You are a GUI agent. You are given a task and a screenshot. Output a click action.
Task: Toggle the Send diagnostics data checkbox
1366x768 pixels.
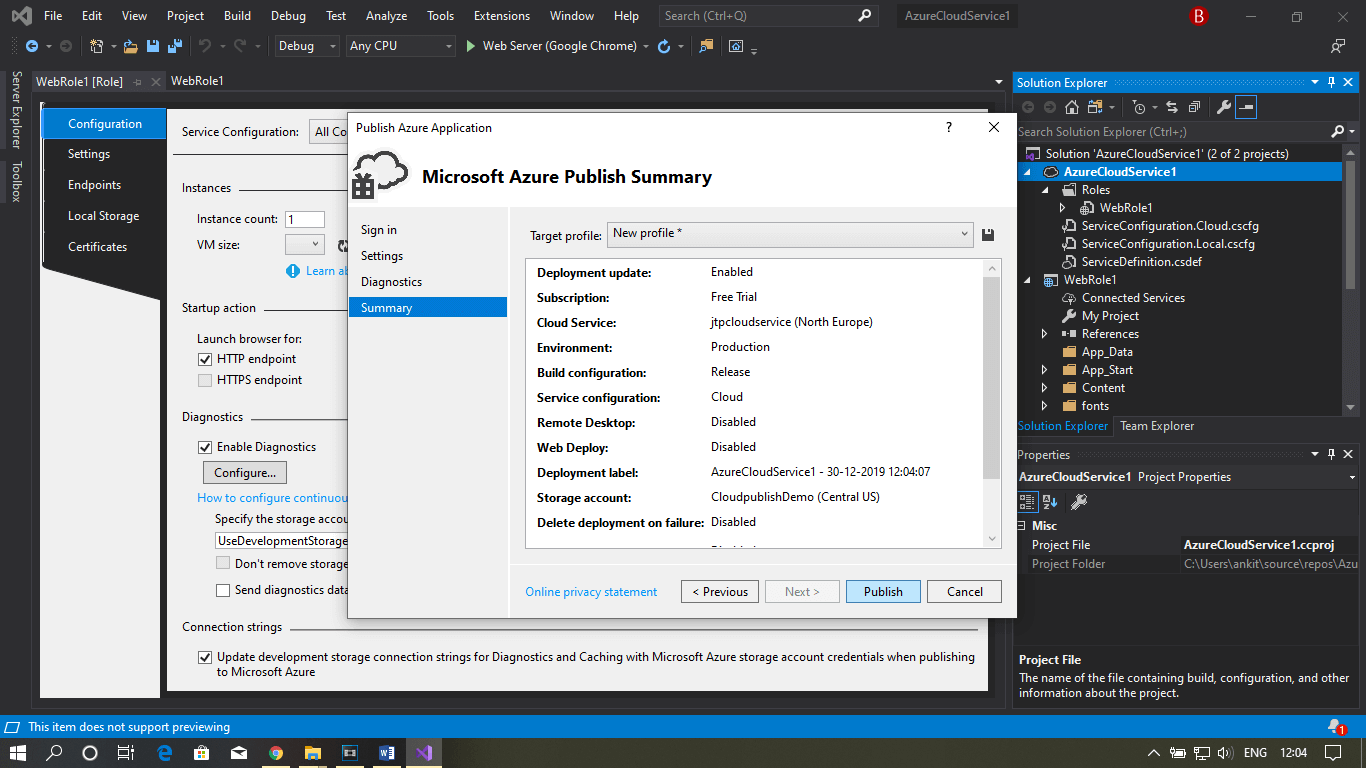coord(223,590)
